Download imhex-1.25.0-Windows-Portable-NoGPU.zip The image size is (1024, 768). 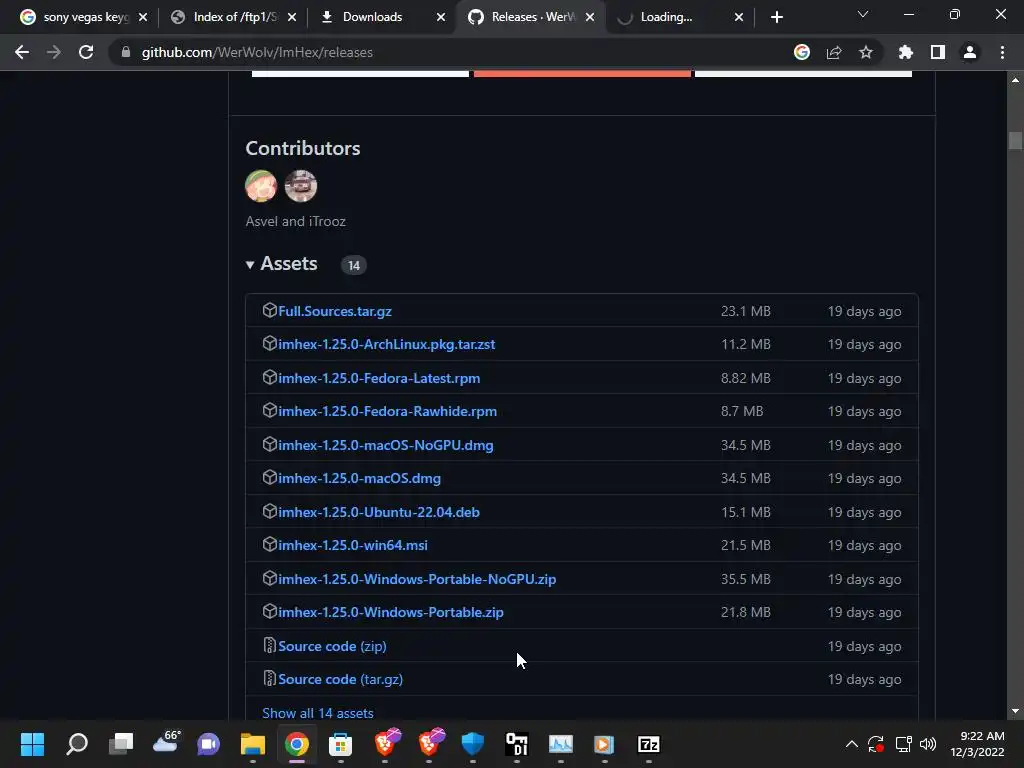click(x=417, y=579)
